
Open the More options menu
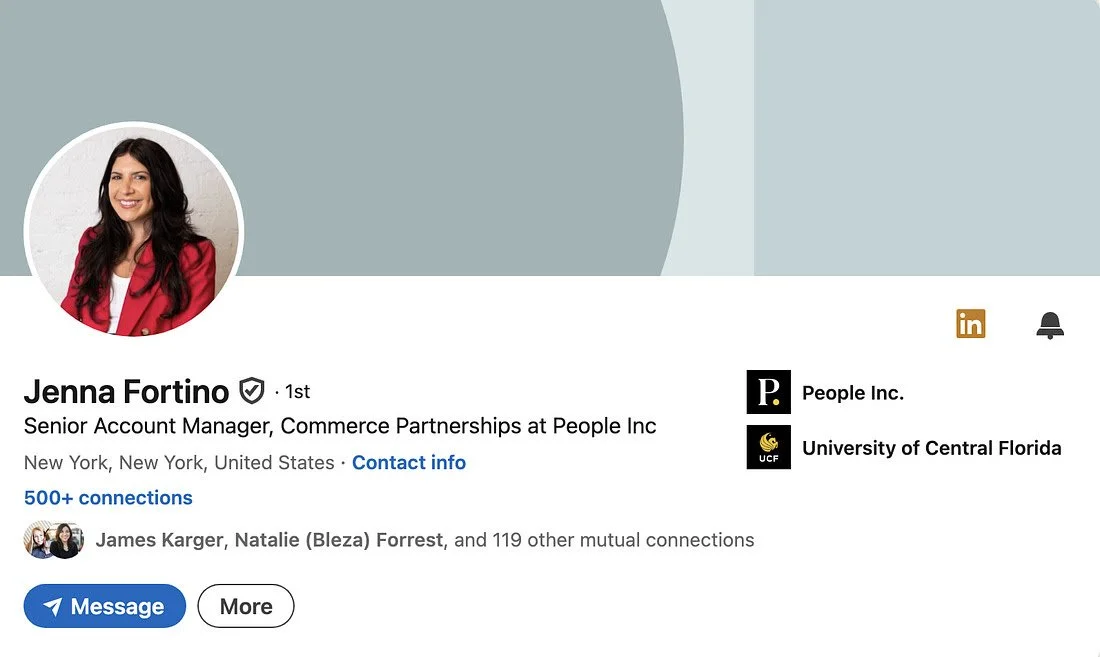246,606
